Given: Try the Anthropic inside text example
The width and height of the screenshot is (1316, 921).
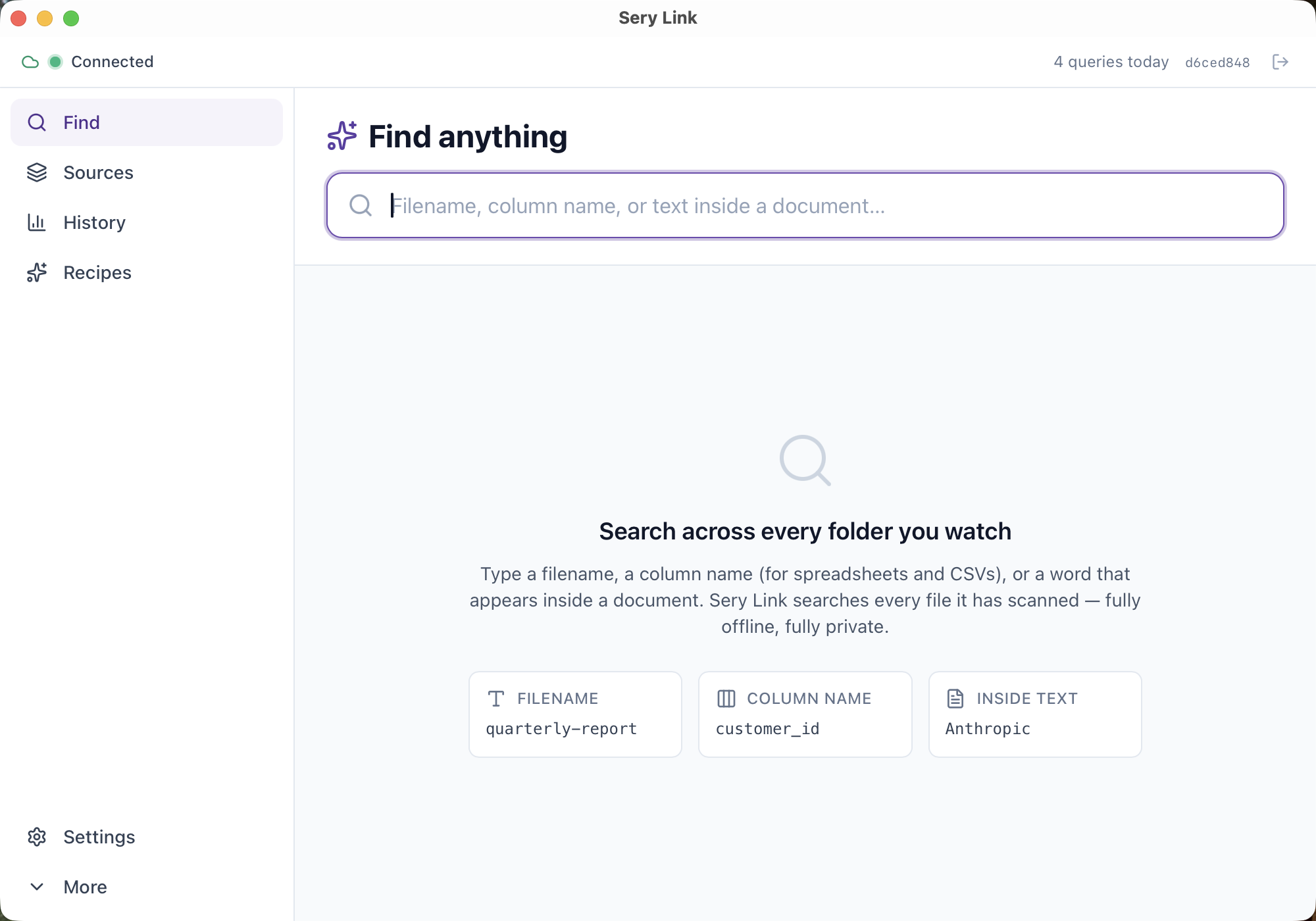Looking at the screenshot, I should point(1035,714).
